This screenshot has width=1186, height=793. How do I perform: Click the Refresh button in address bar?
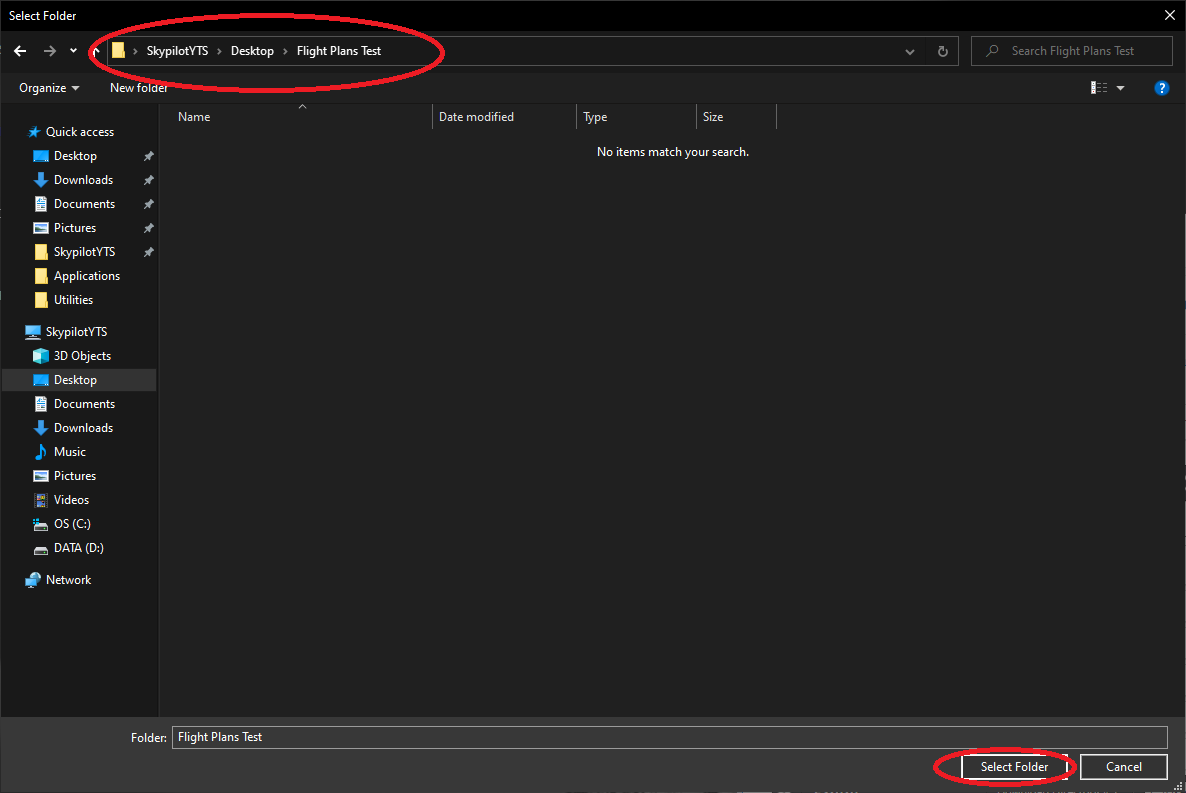[x=942, y=51]
